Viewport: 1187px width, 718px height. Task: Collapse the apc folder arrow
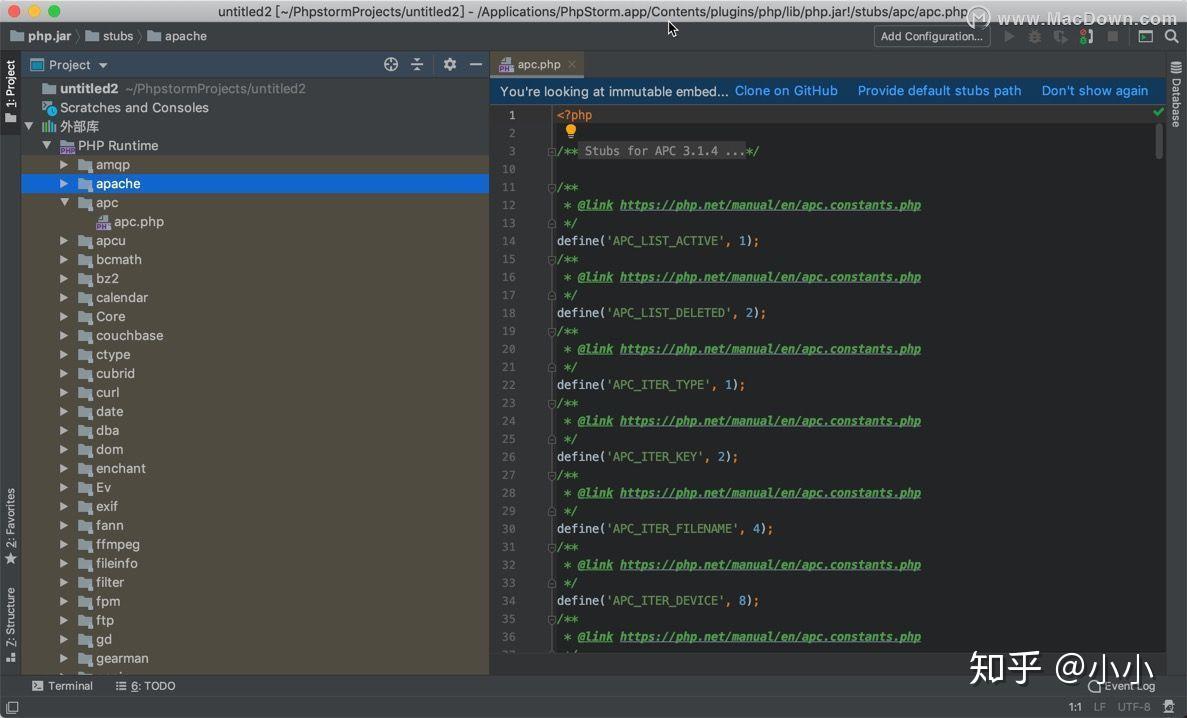click(x=64, y=202)
